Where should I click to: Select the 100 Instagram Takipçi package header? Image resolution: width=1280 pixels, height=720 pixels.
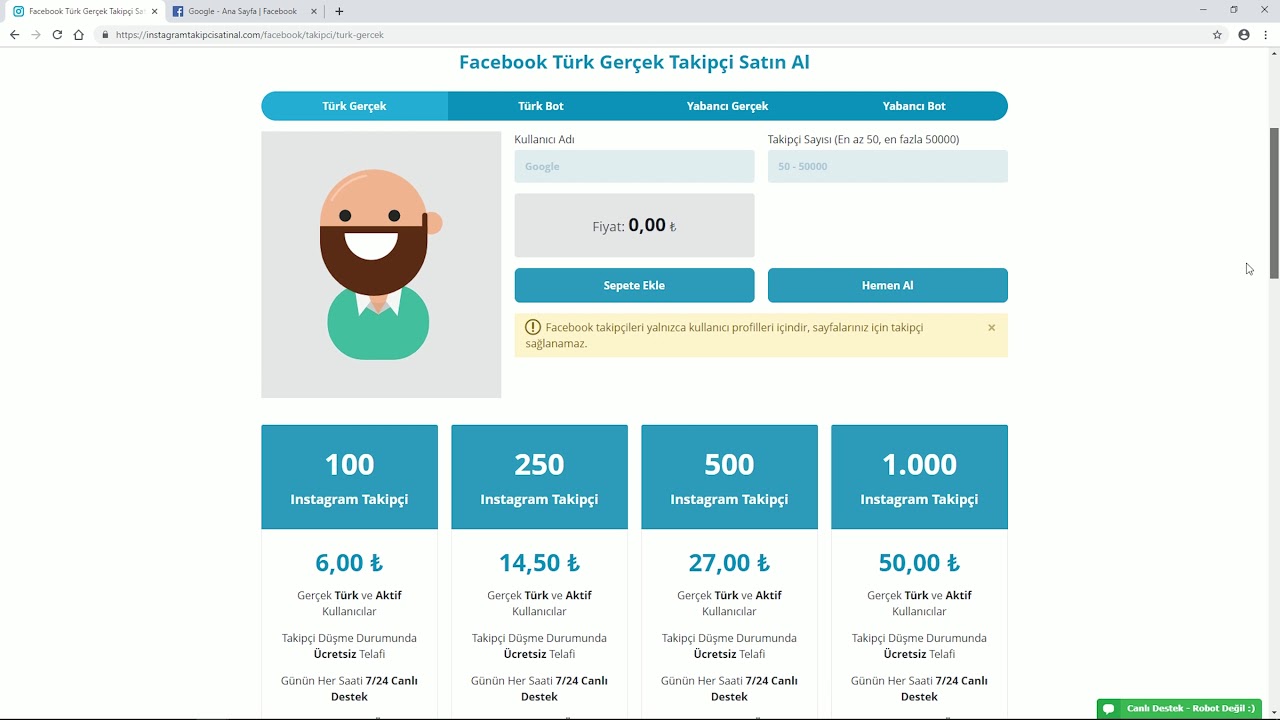coord(349,477)
